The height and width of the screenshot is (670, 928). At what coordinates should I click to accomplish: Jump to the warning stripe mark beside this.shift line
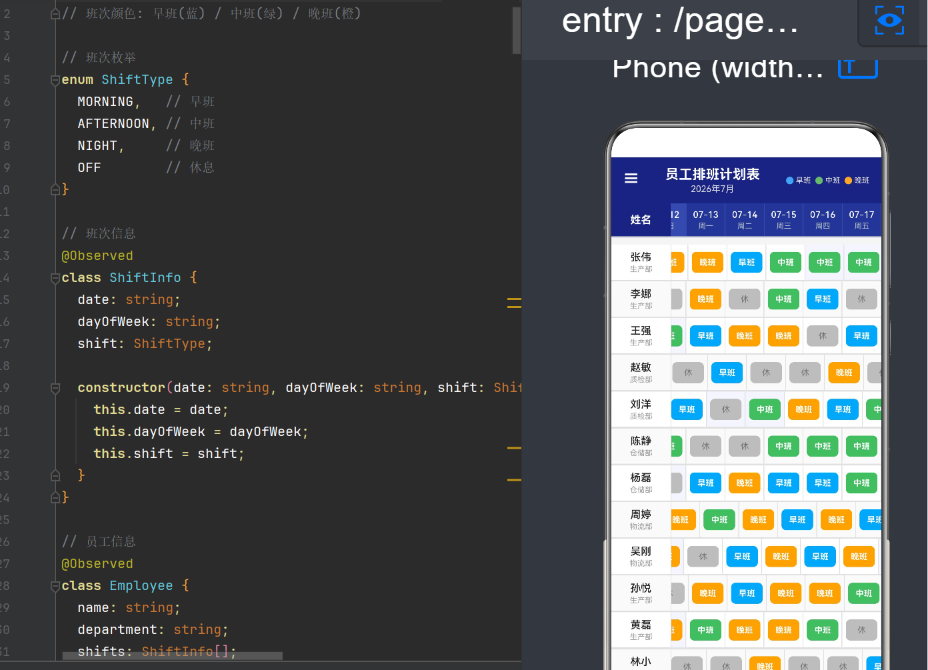coord(514,448)
